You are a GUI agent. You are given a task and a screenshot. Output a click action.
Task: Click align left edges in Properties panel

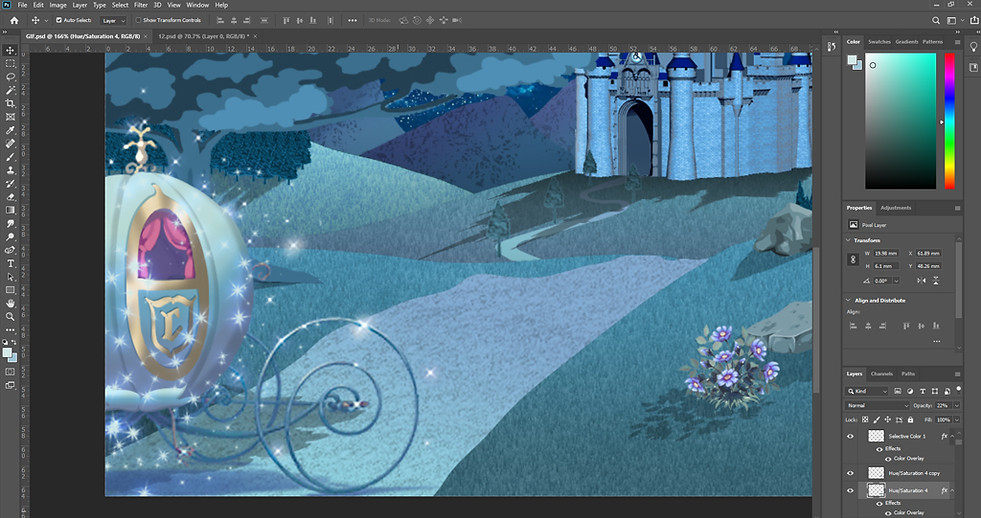(x=853, y=325)
